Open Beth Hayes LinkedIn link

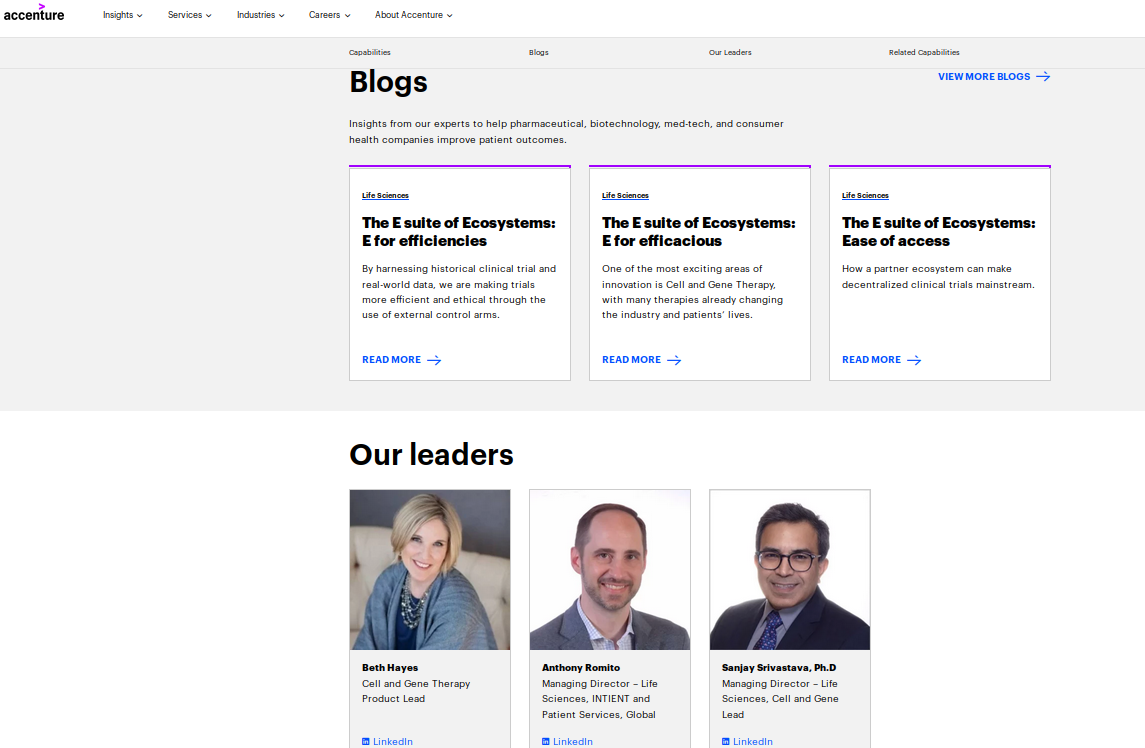tap(388, 741)
